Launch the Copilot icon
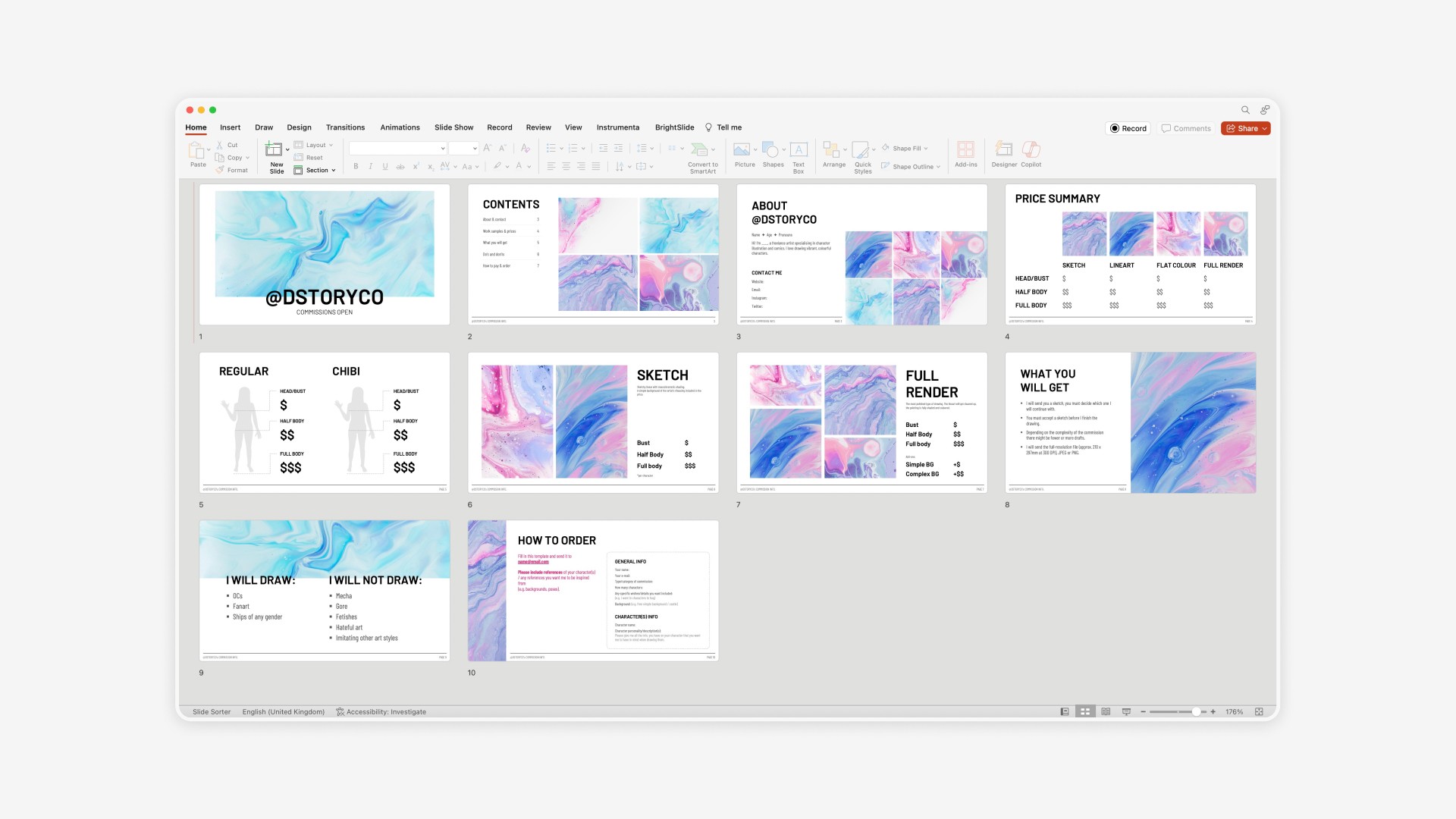 (x=1031, y=149)
